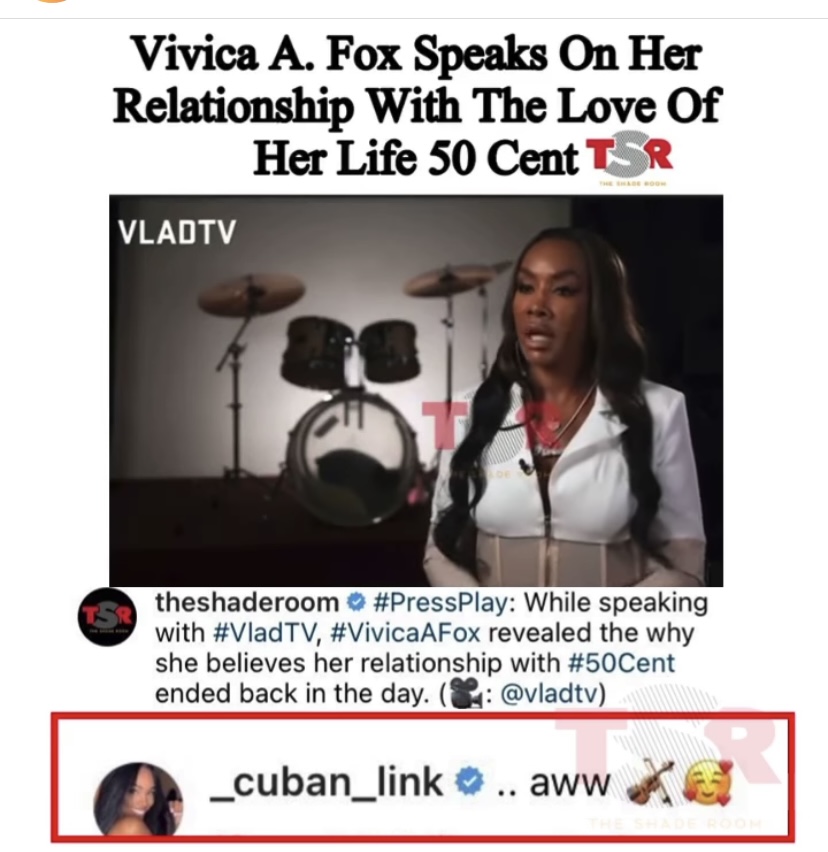Click theshaderoom username

point(247,603)
